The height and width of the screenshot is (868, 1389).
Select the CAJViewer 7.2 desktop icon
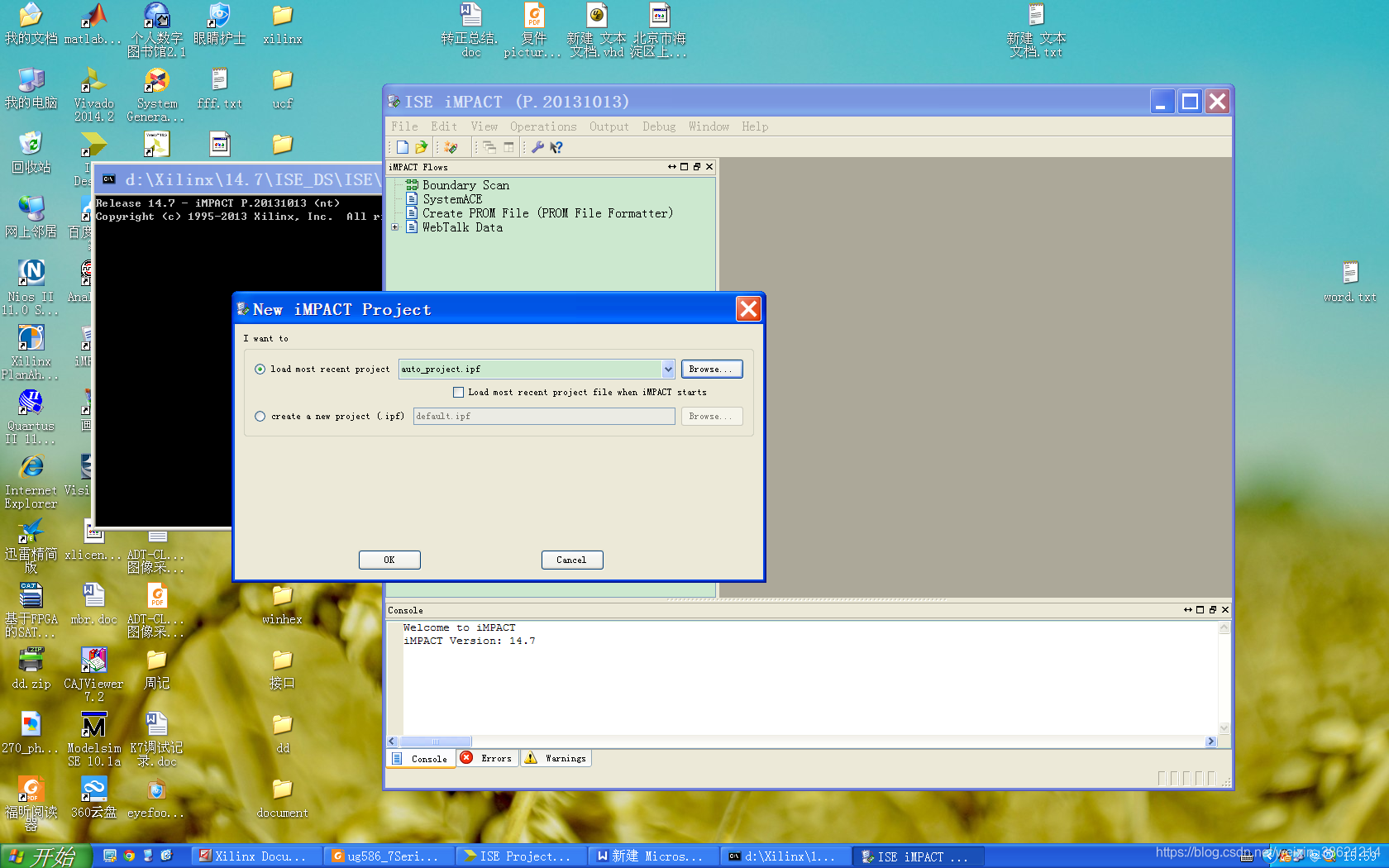(93, 675)
